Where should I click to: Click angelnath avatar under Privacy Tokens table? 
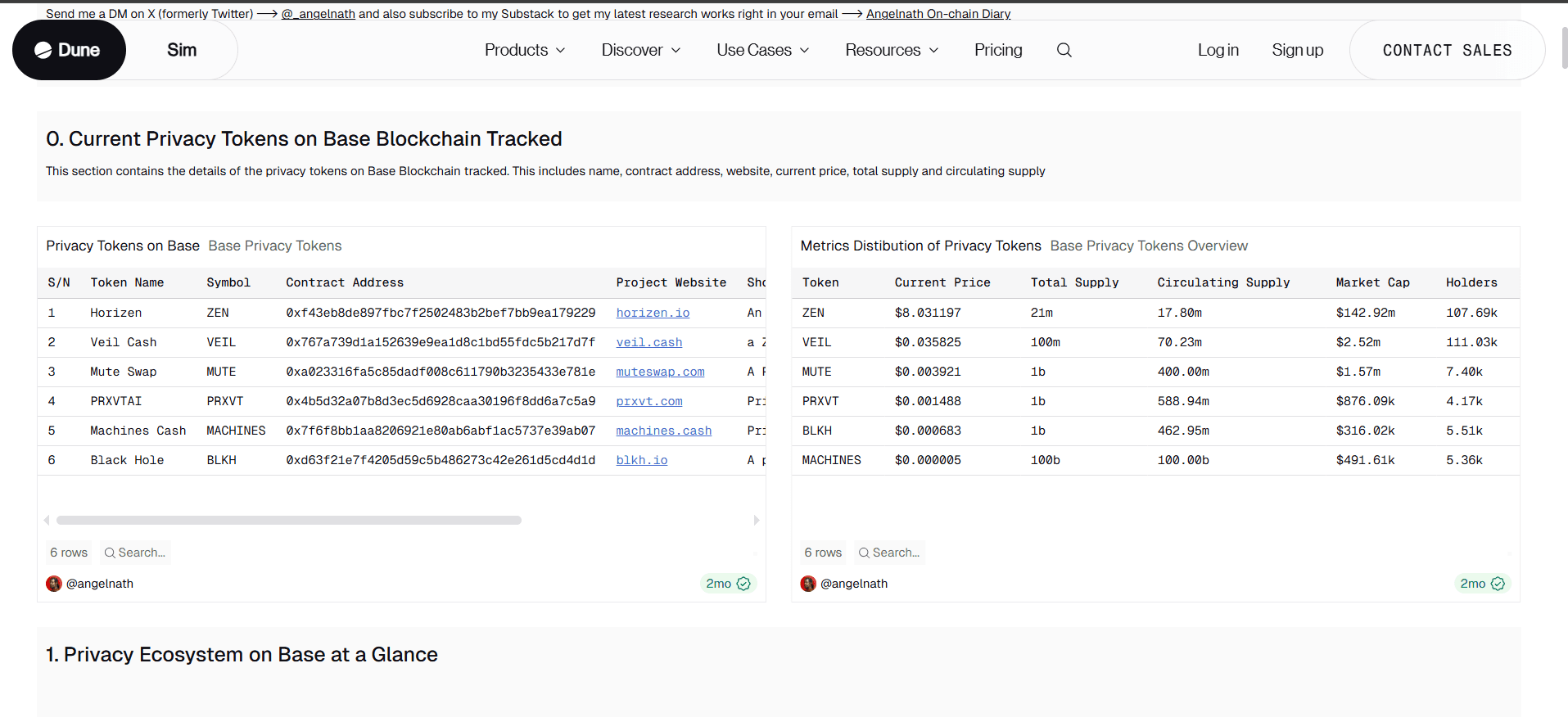[x=54, y=584]
